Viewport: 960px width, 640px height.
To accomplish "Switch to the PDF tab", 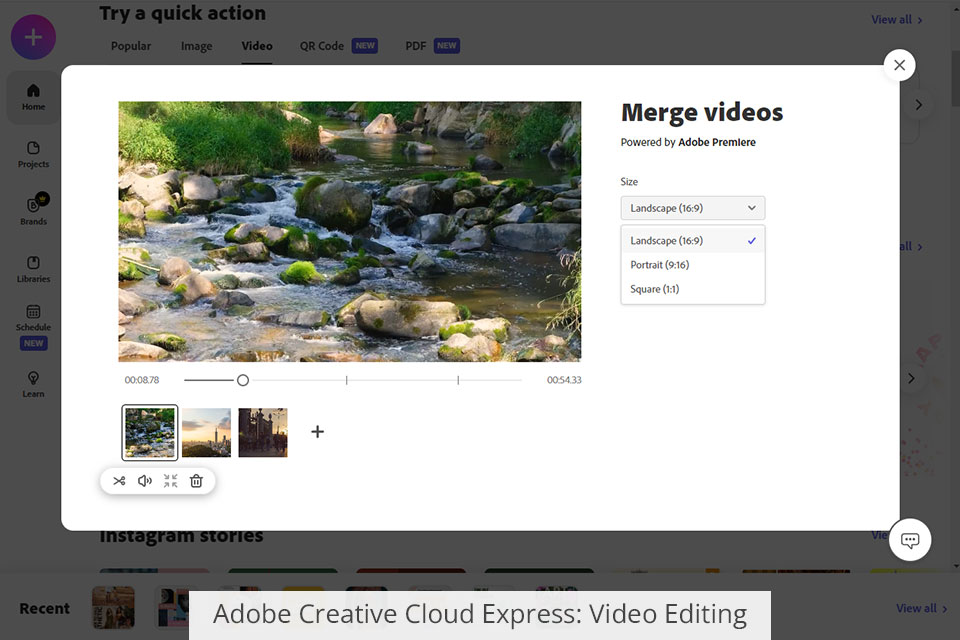I will [432, 46].
